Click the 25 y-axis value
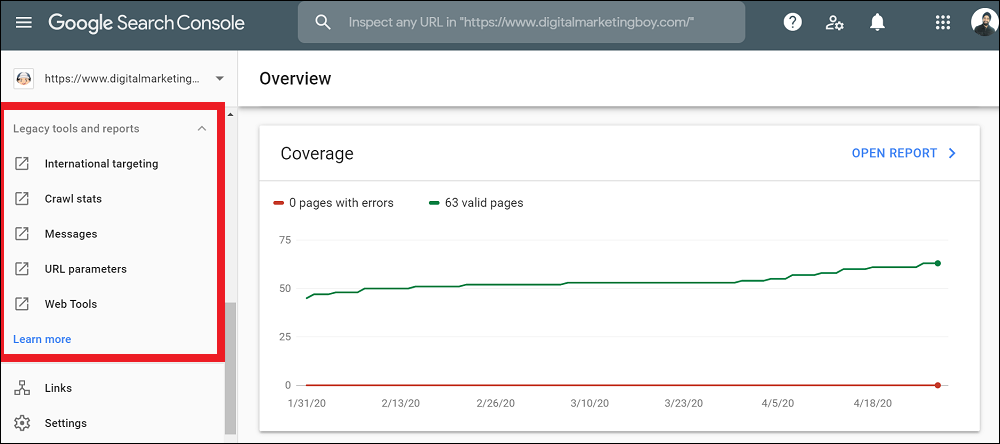The image size is (1000, 444). 284,337
